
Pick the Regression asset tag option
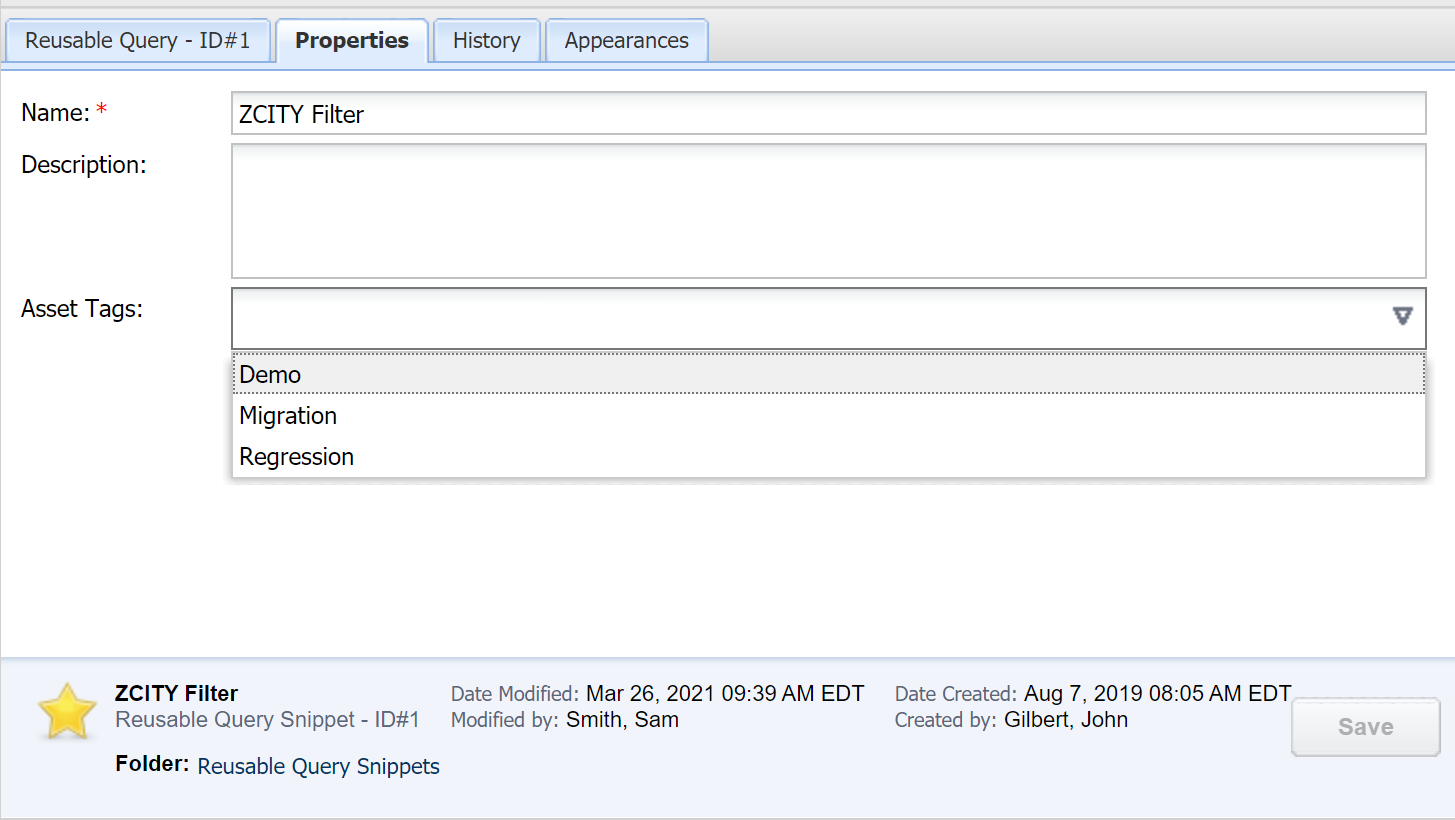point(297,456)
